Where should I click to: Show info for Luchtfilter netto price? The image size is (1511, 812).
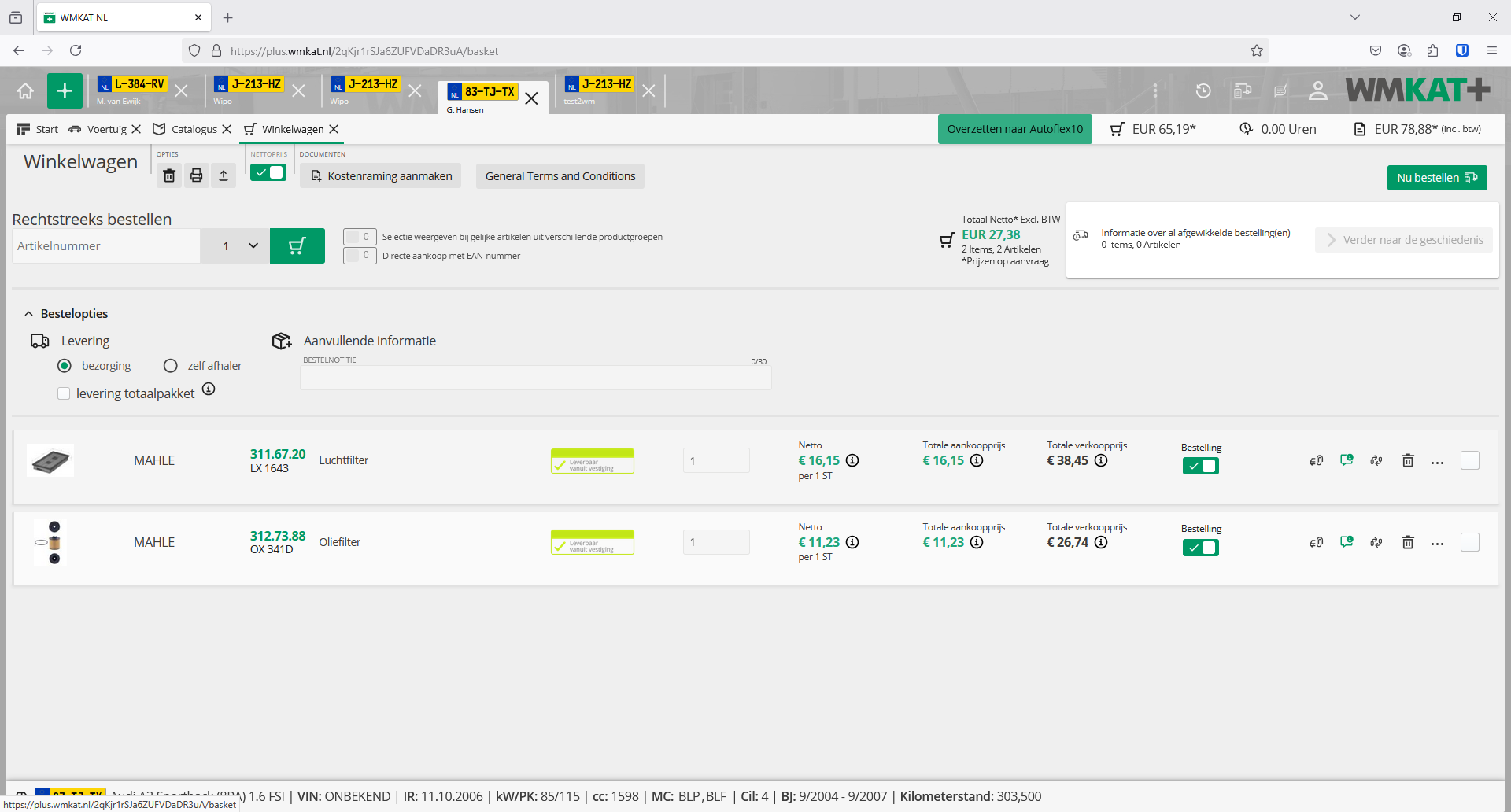[852, 461]
